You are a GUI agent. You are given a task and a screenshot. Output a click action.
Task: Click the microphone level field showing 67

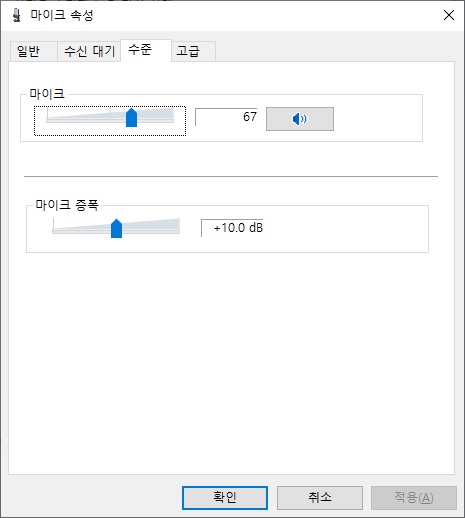click(x=226, y=117)
